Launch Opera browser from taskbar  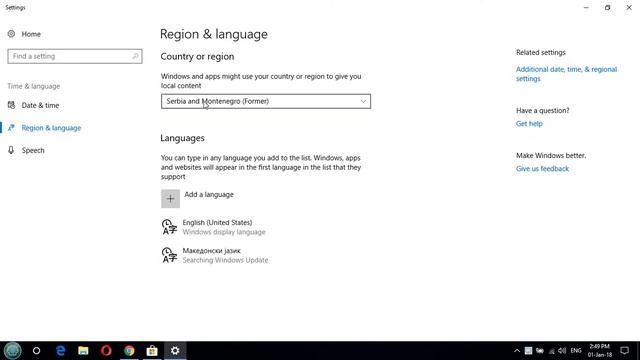pyautogui.click(x=106, y=351)
